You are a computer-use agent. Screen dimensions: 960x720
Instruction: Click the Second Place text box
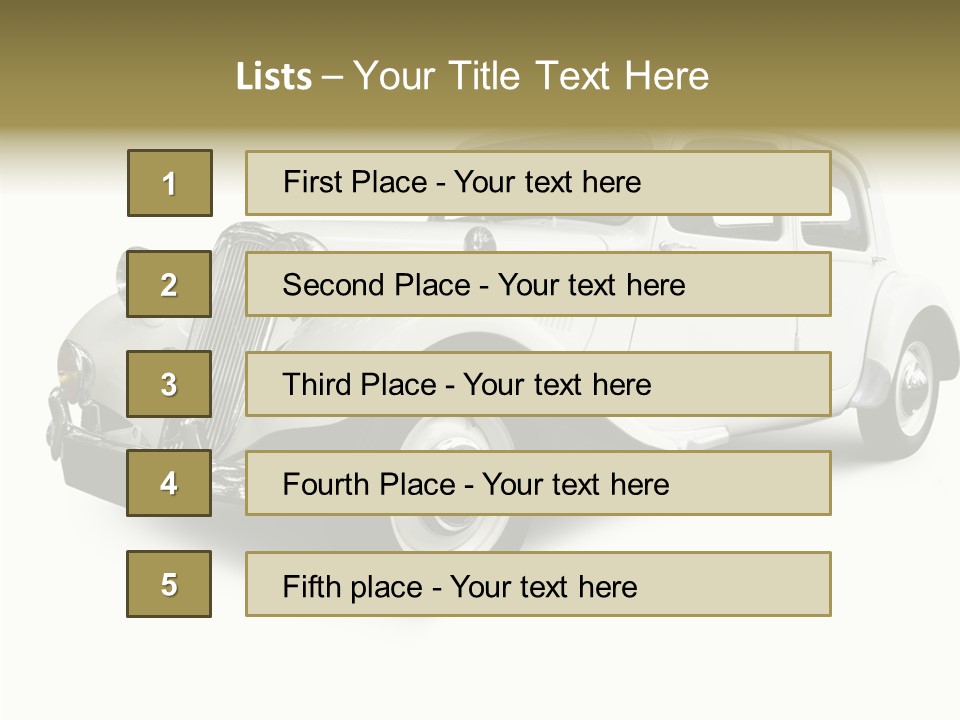tap(538, 284)
